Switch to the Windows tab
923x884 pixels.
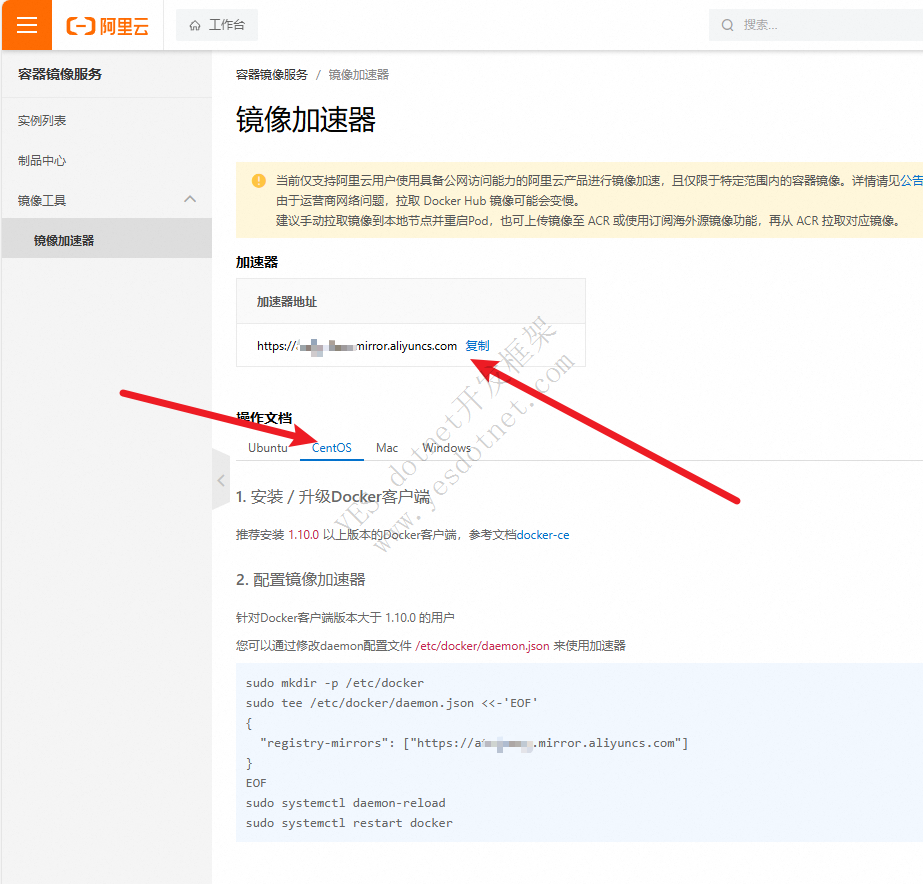point(446,448)
